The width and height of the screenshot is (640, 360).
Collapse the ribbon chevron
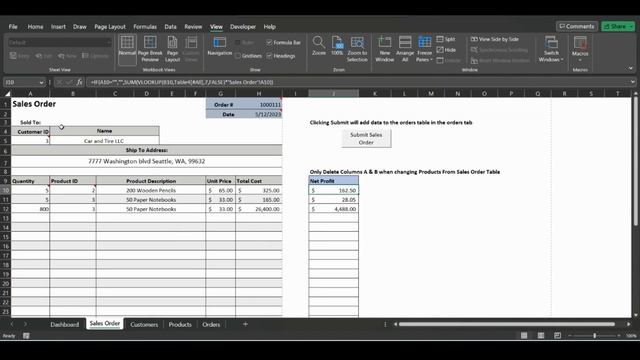click(631, 69)
